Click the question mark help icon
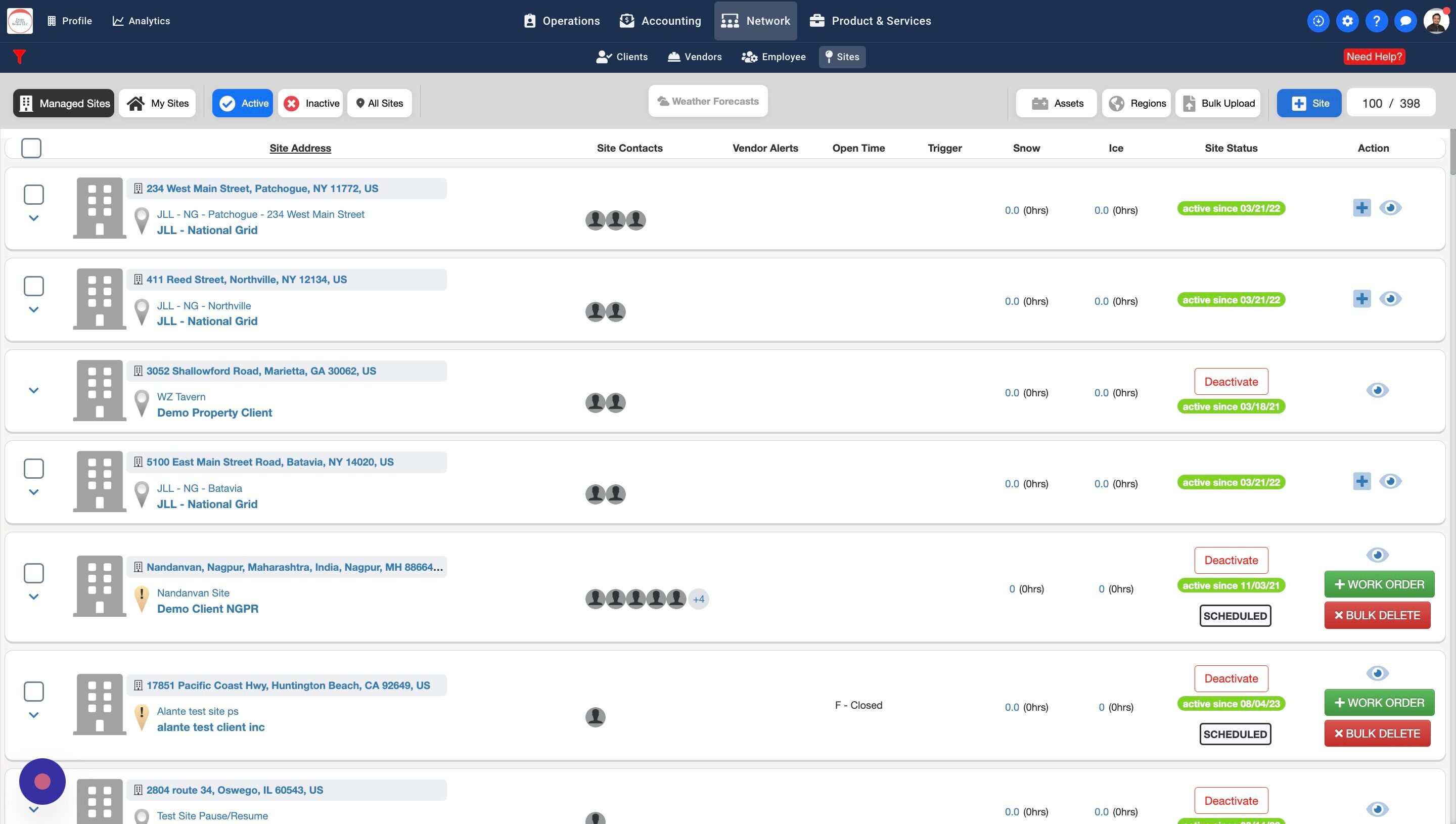Viewport: 1456px width, 824px height. [x=1376, y=21]
